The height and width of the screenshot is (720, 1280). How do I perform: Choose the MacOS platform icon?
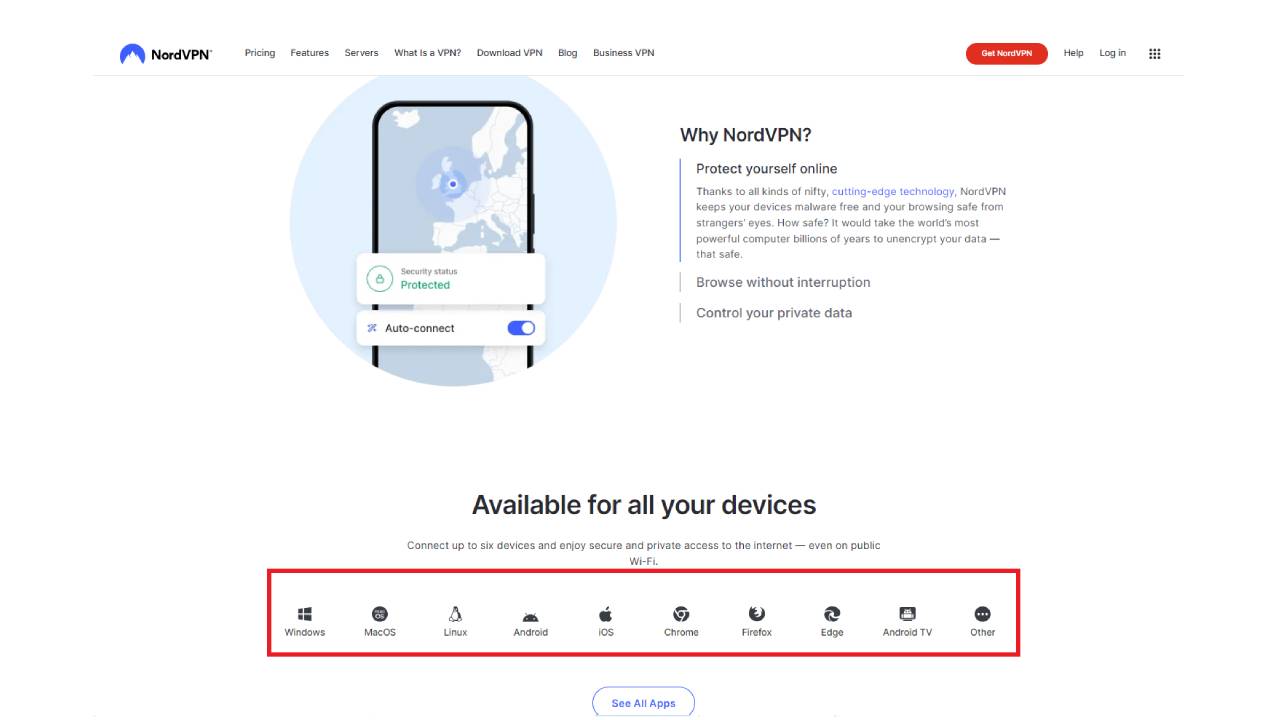click(x=380, y=614)
